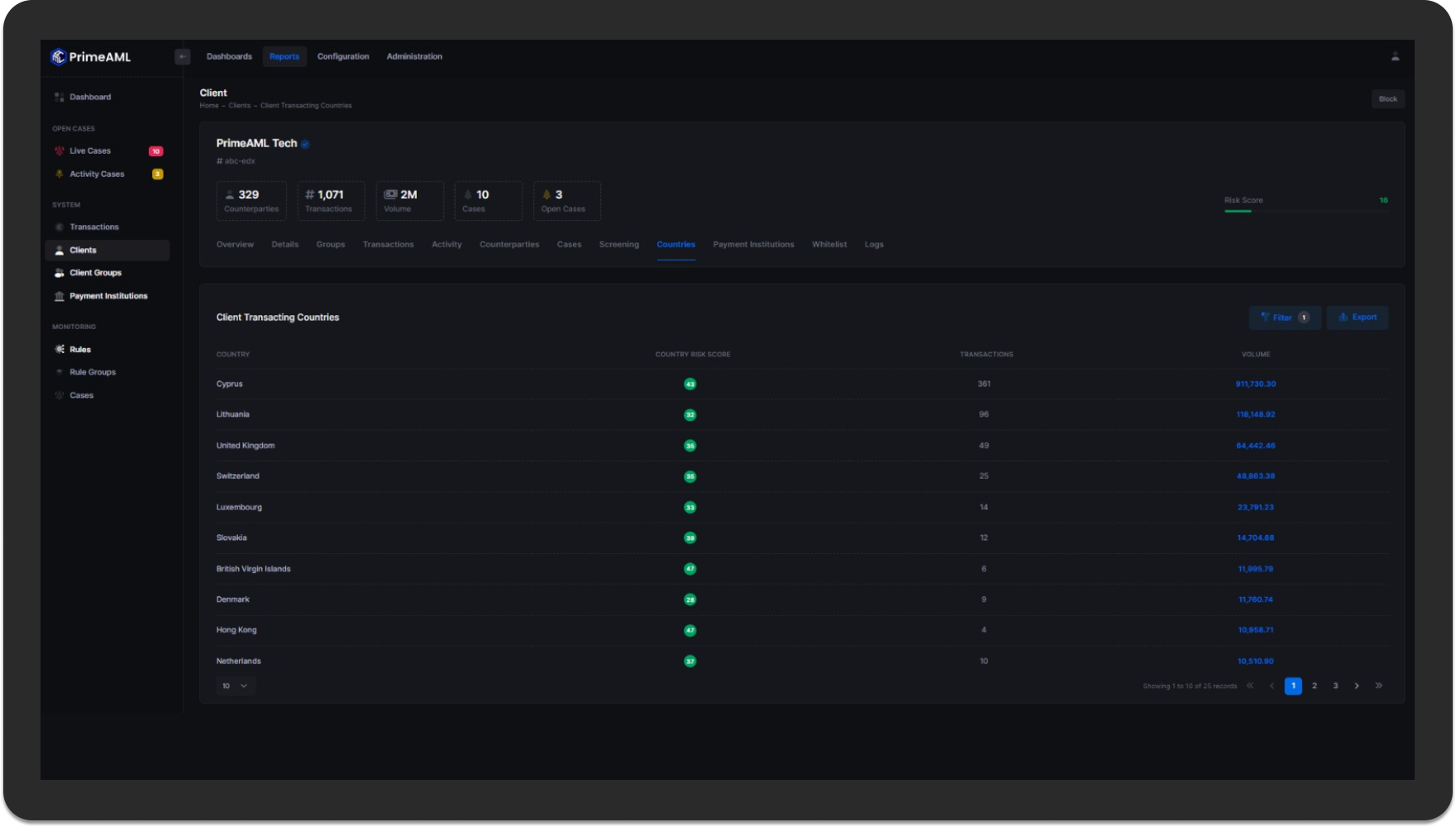Click the Live Cases icon
This screenshot has height=827, width=1456.
(x=60, y=151)
